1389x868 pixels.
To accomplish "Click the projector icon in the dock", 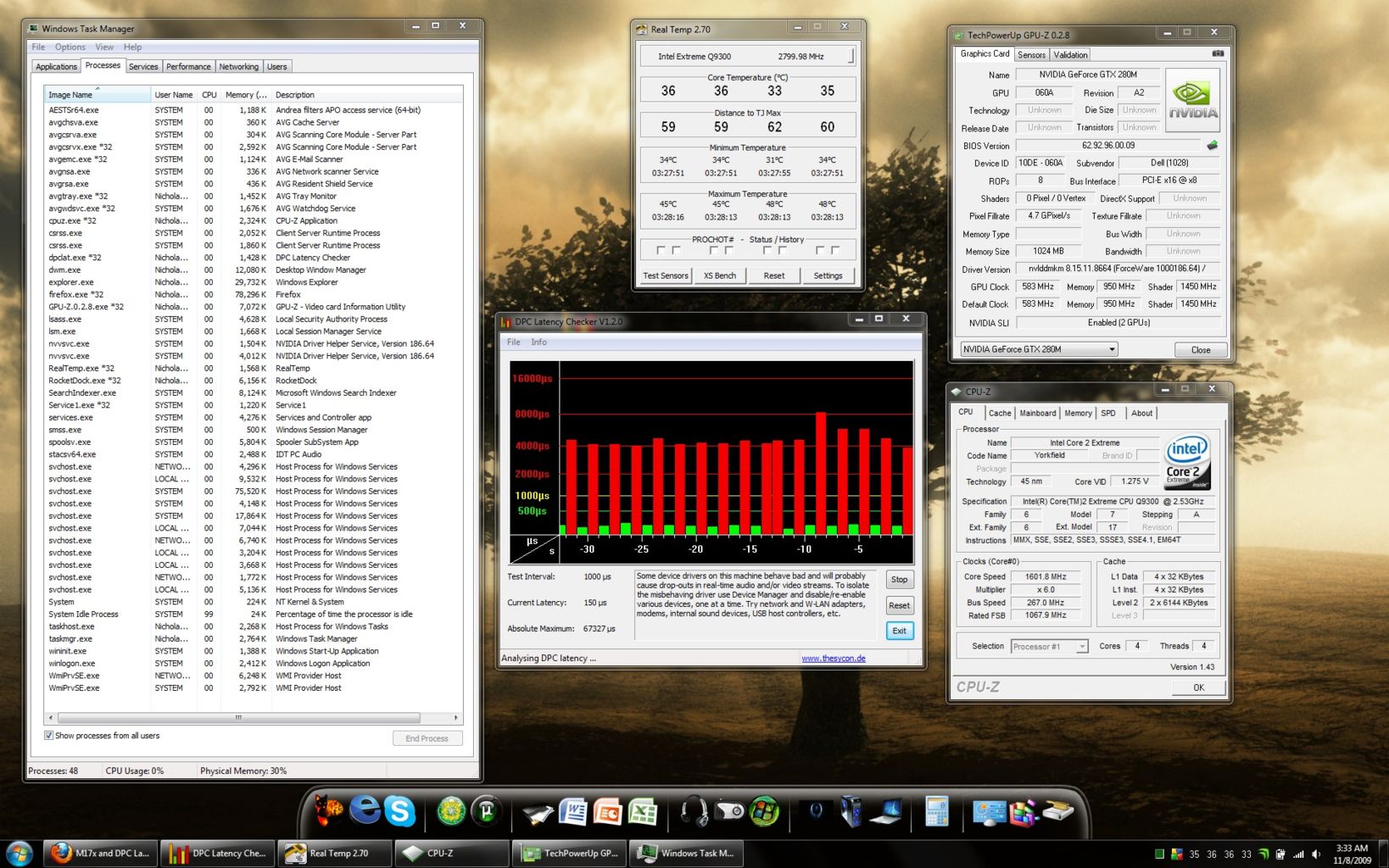I will click(729, 811).
